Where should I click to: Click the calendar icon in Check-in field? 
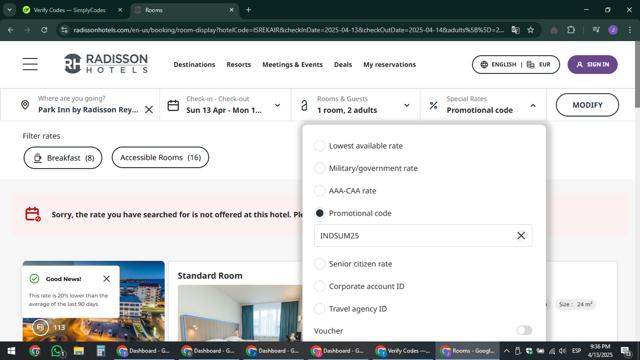(x=173, y=105)
